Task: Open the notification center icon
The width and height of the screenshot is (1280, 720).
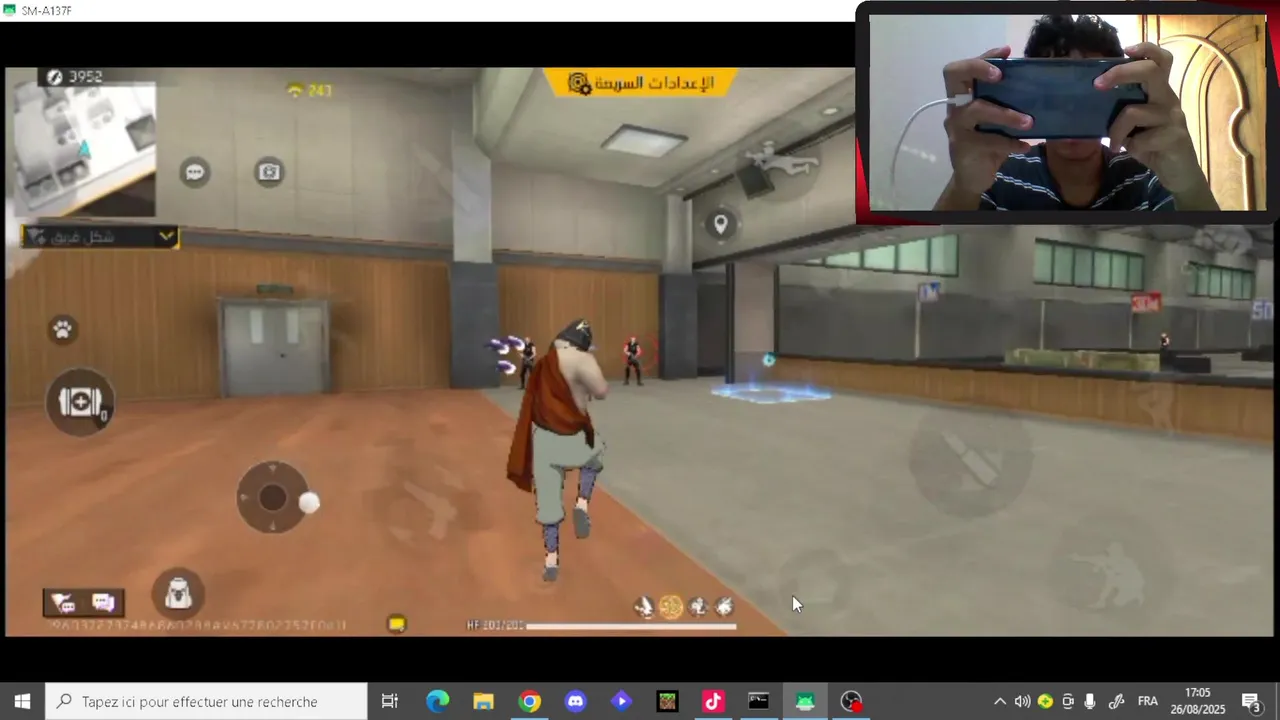Action: (1251, 701)
